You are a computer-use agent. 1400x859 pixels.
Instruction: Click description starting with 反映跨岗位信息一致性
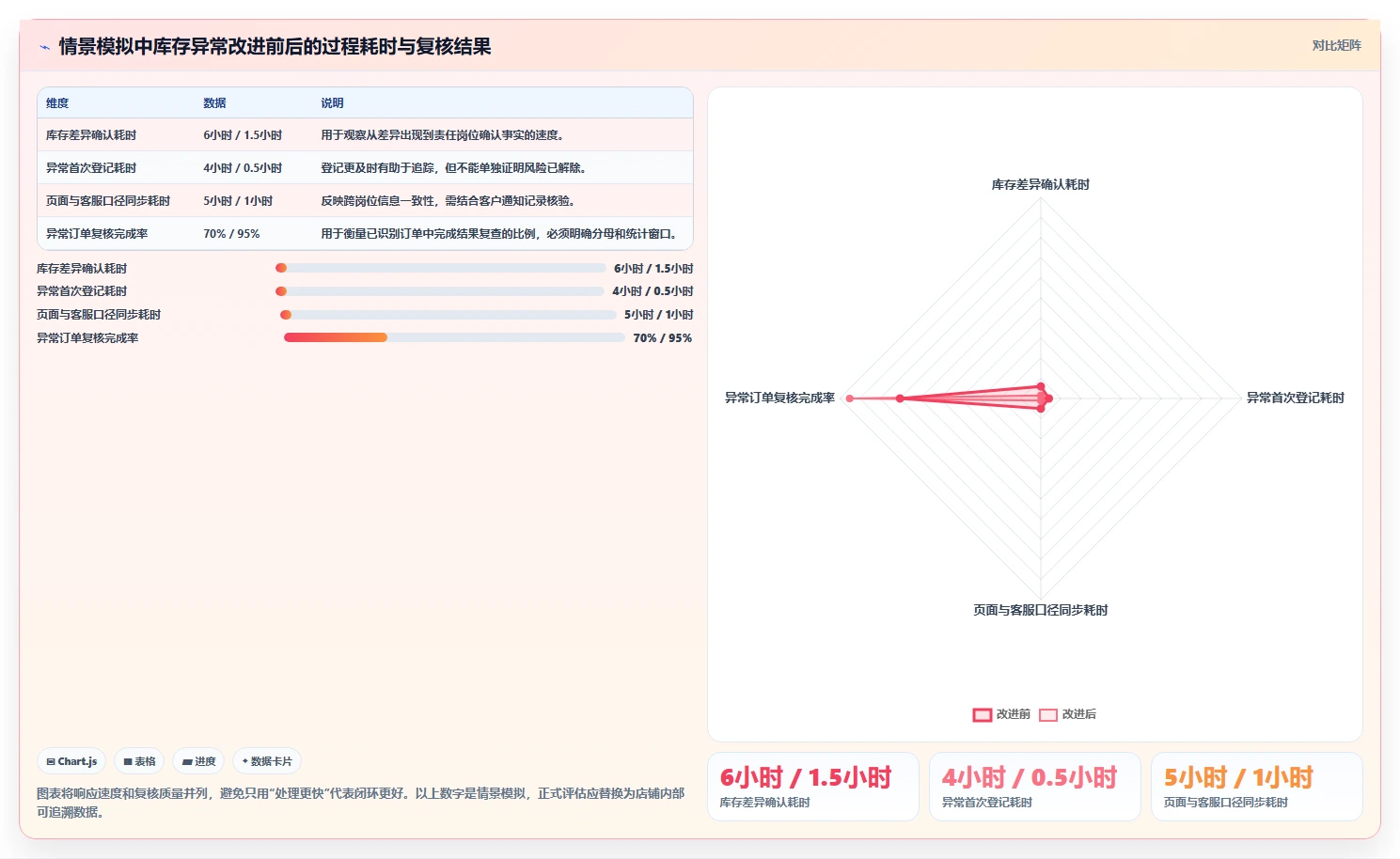point(448,201)
